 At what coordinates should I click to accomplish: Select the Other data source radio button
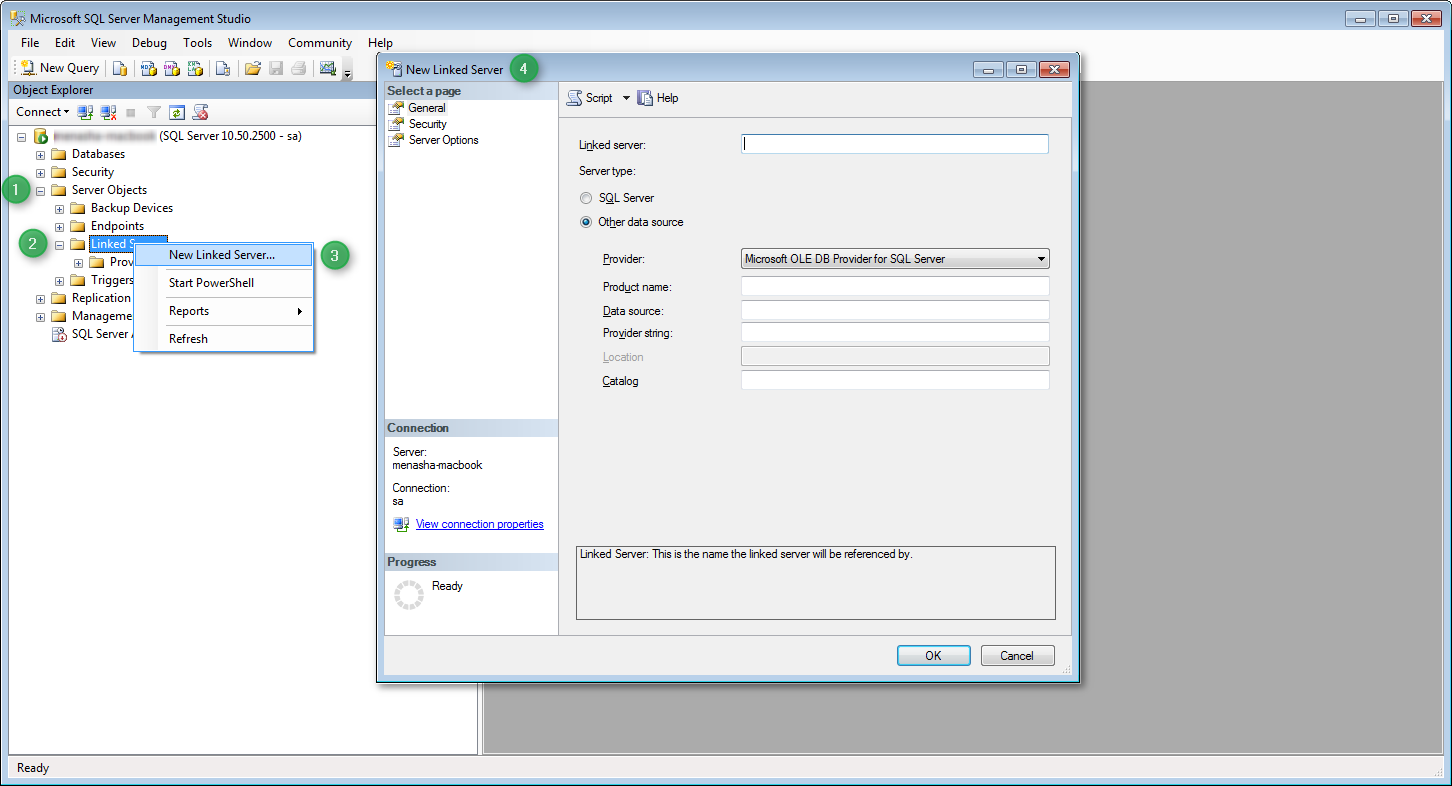point(586,222)
